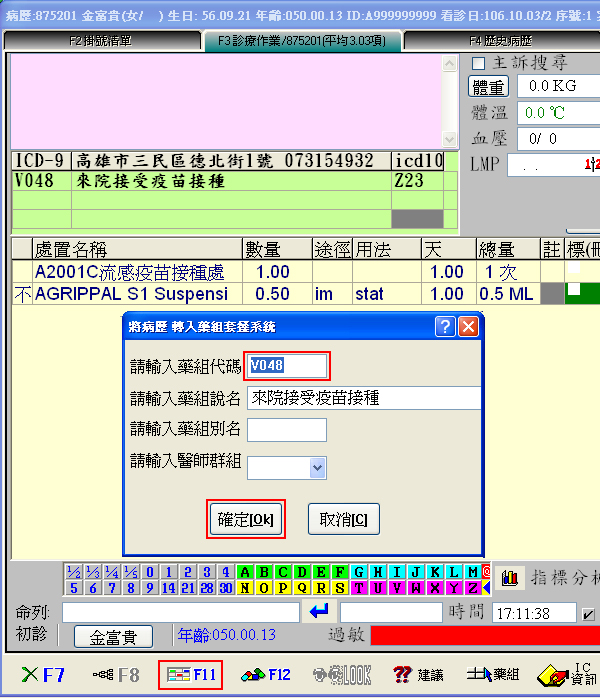Switch to the F2 掛號看單 tab

(x=100, y=41)
